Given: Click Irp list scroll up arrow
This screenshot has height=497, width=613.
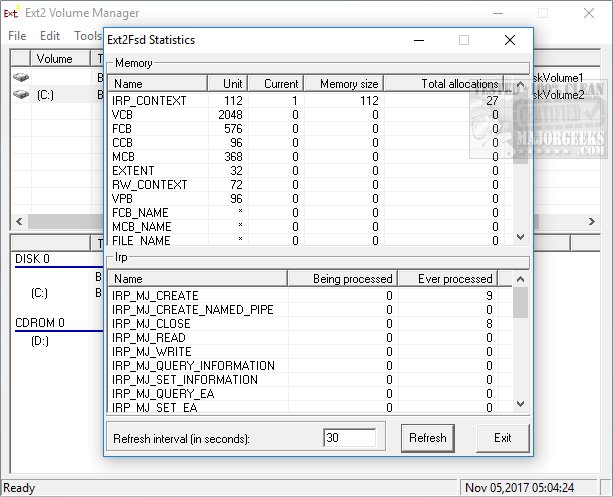Looking at the screenshot, I should click(520, 279).
